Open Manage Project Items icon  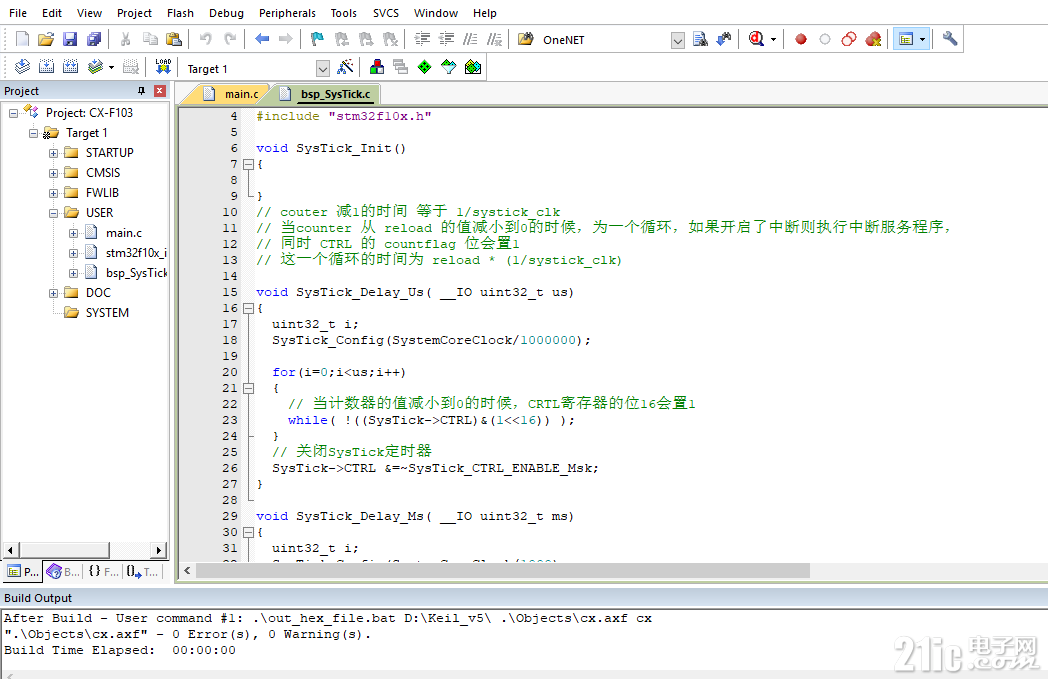coord(377,67)
